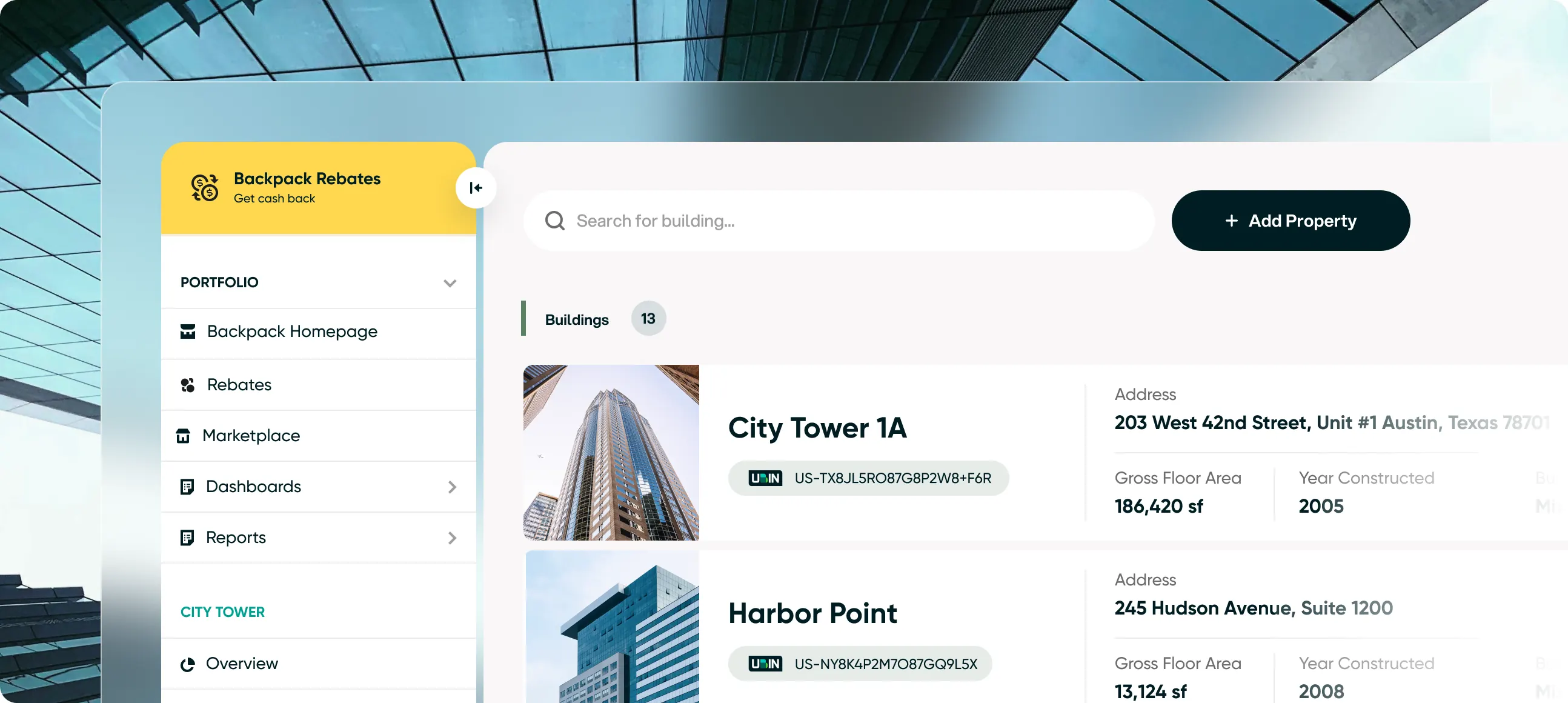Click the UBIN code US-NY8K4P2M7O87GQ9L5X

[886, 664]
